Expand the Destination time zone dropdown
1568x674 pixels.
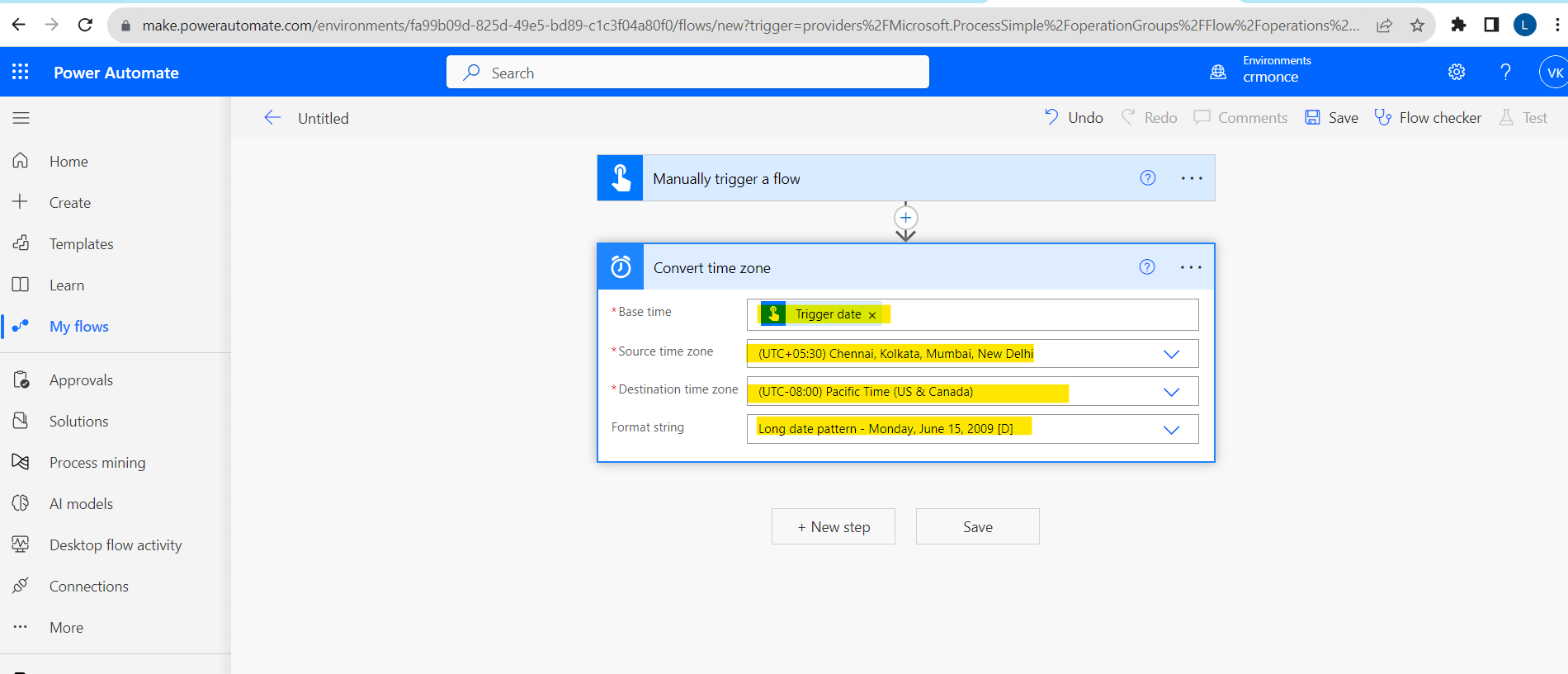pos(1171,392)
